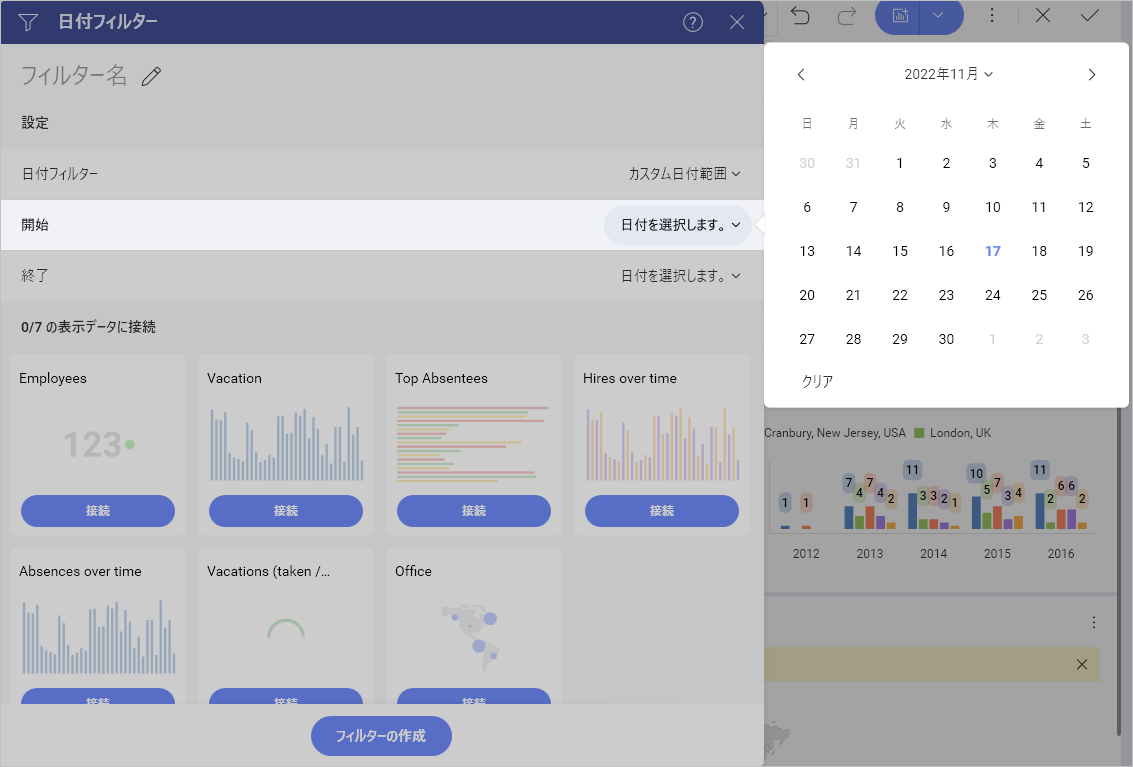Click the 2016 axis label in background chart

1060,554
